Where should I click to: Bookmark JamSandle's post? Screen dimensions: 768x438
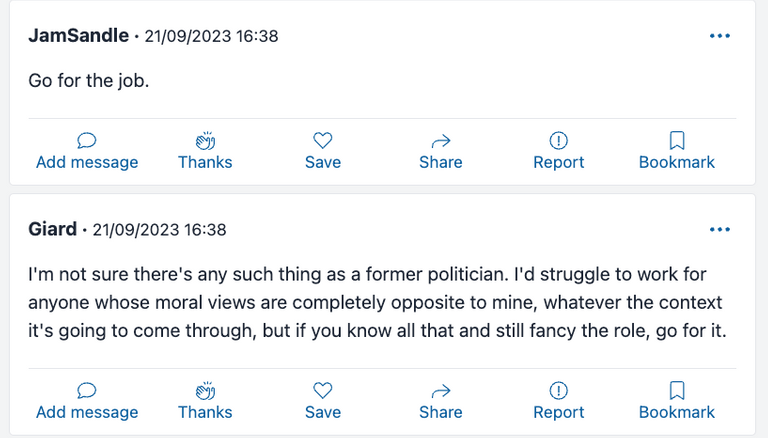pos(677,141)
